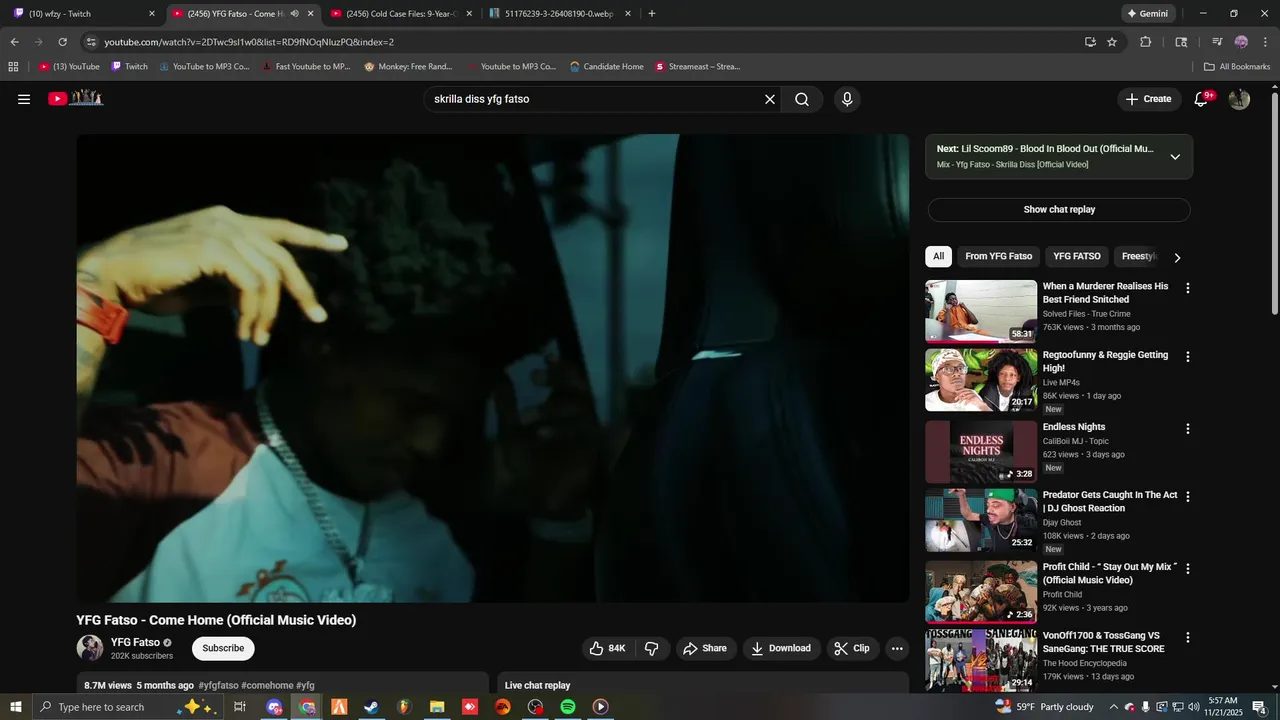Create a clip of the video
1280x720 pixels.
point(853,648)
